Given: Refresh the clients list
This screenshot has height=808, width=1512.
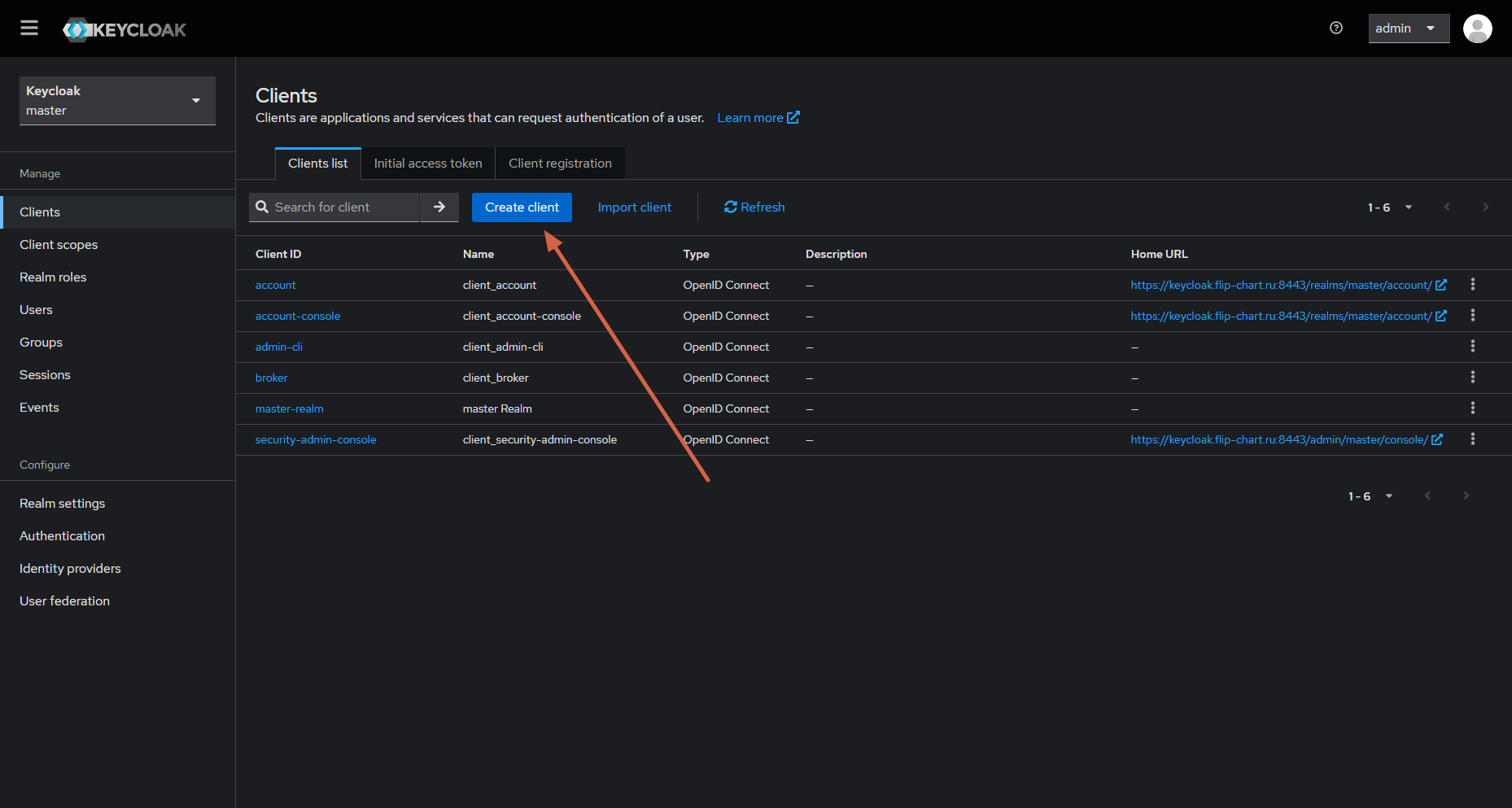Looking at the screenshot, I should 754,207.
